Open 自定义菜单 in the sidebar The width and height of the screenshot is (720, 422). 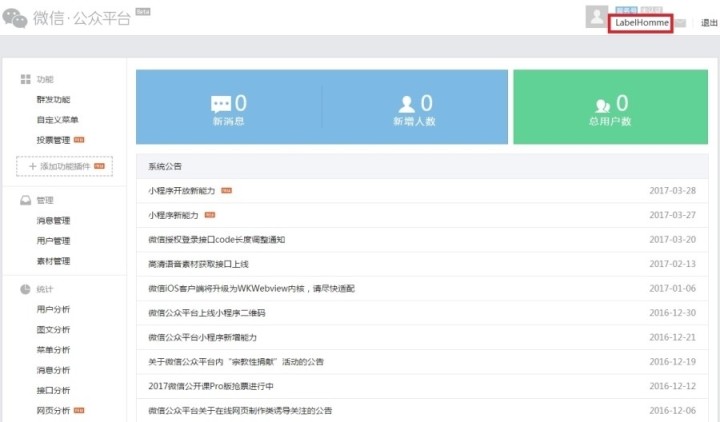tap(57, 119)
